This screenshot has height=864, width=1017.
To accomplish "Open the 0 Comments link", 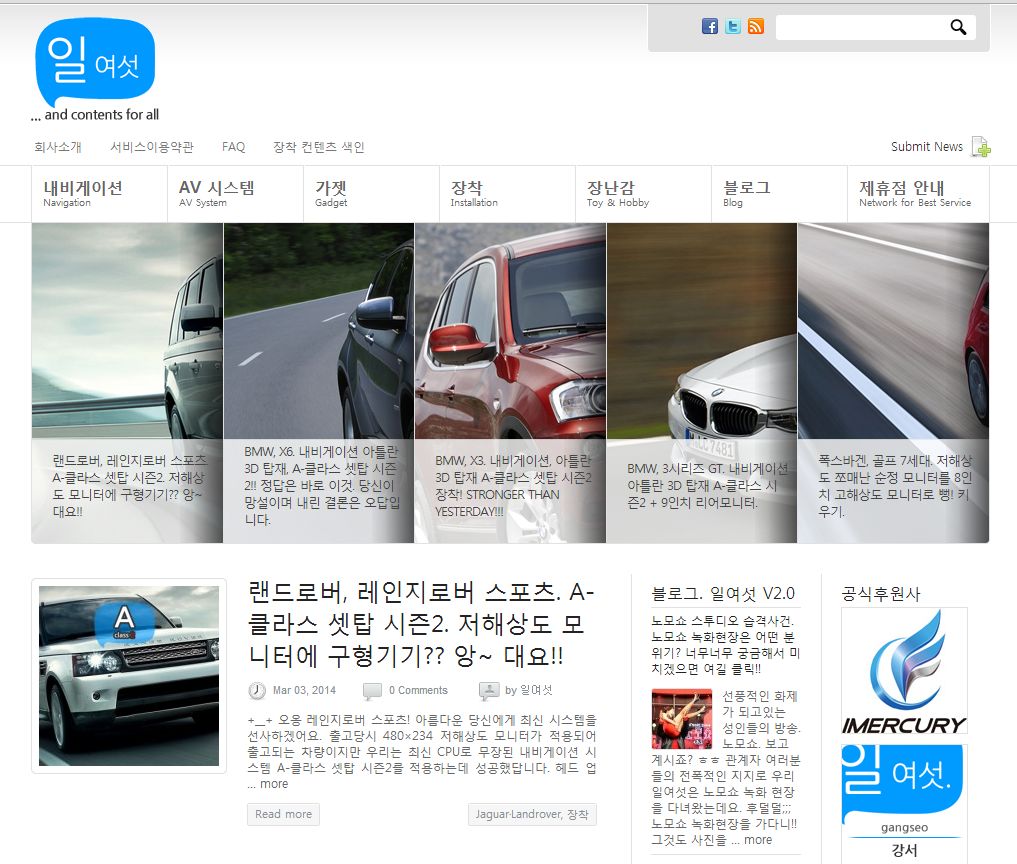I will [418, 691].
